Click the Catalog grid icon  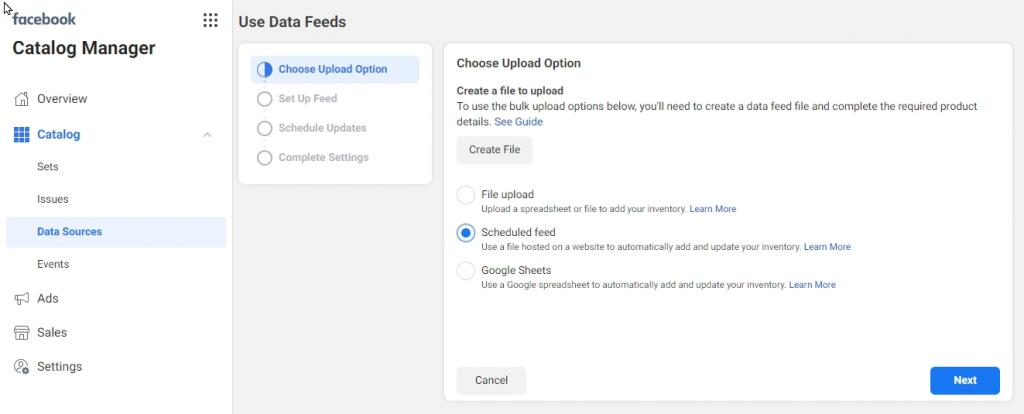coord(22,135)
